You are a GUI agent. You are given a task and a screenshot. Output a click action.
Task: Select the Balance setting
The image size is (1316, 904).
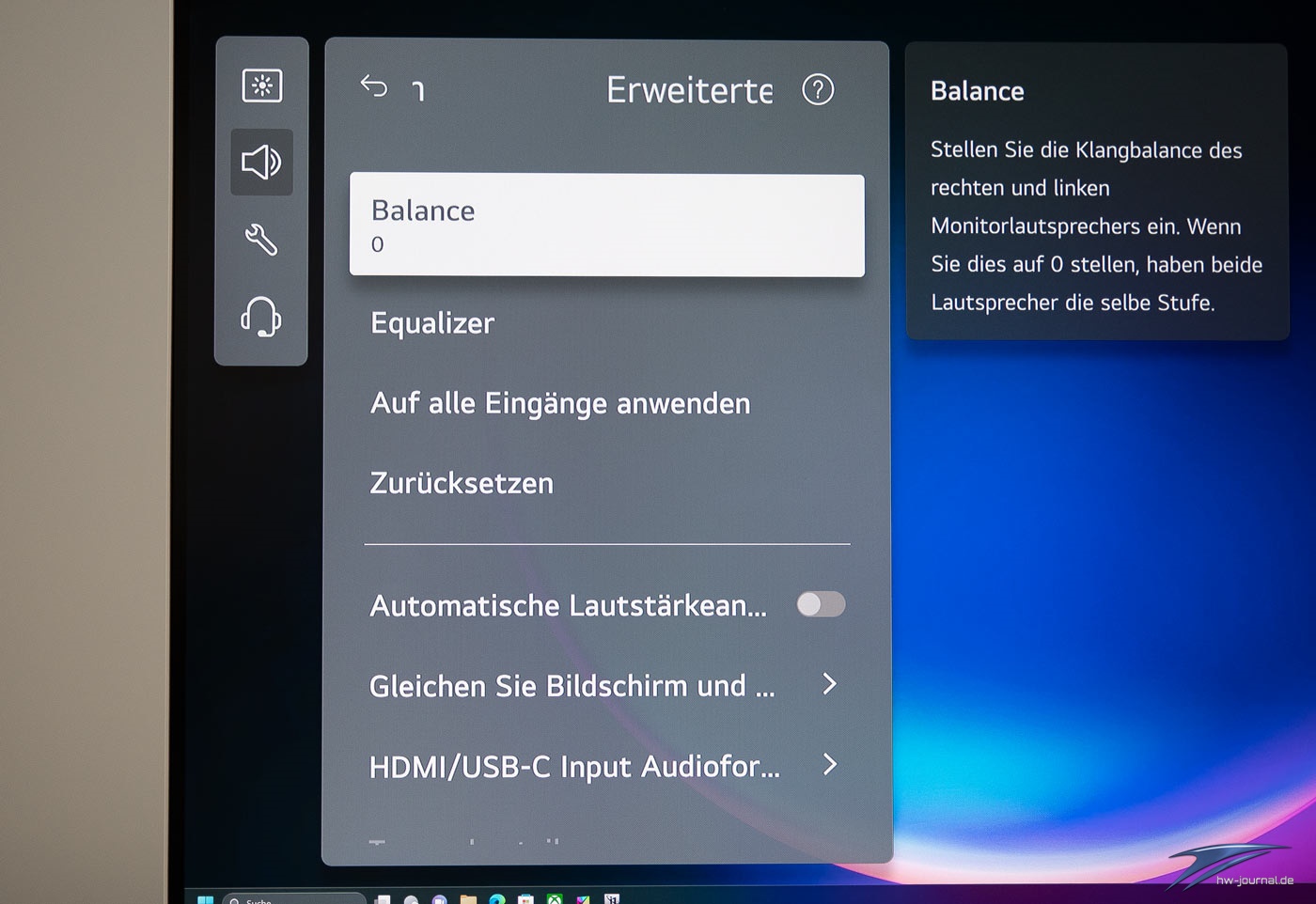607,226
